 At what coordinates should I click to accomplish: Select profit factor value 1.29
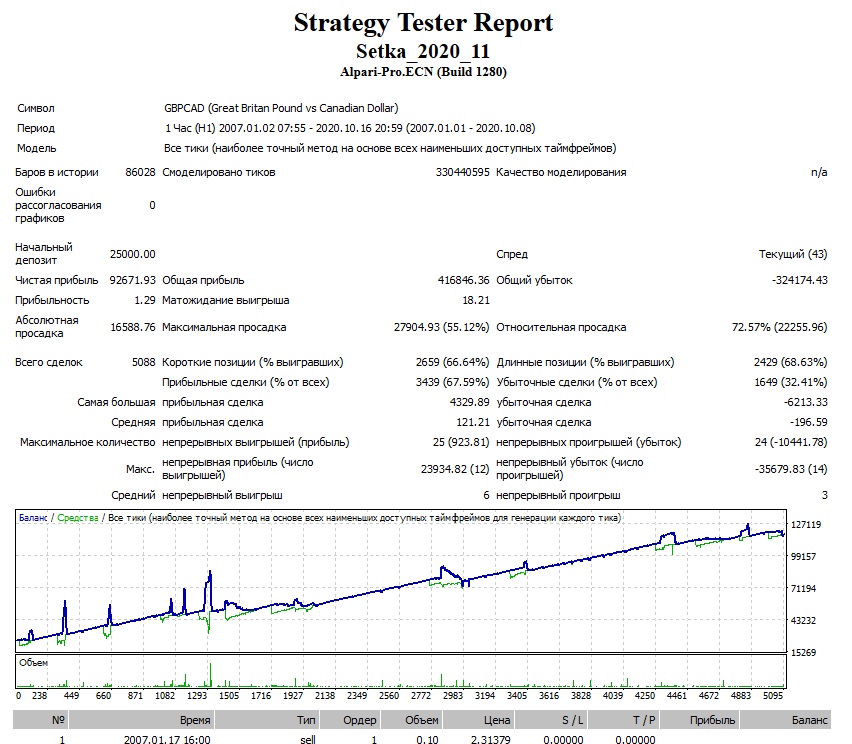click(x=145, y=300)
